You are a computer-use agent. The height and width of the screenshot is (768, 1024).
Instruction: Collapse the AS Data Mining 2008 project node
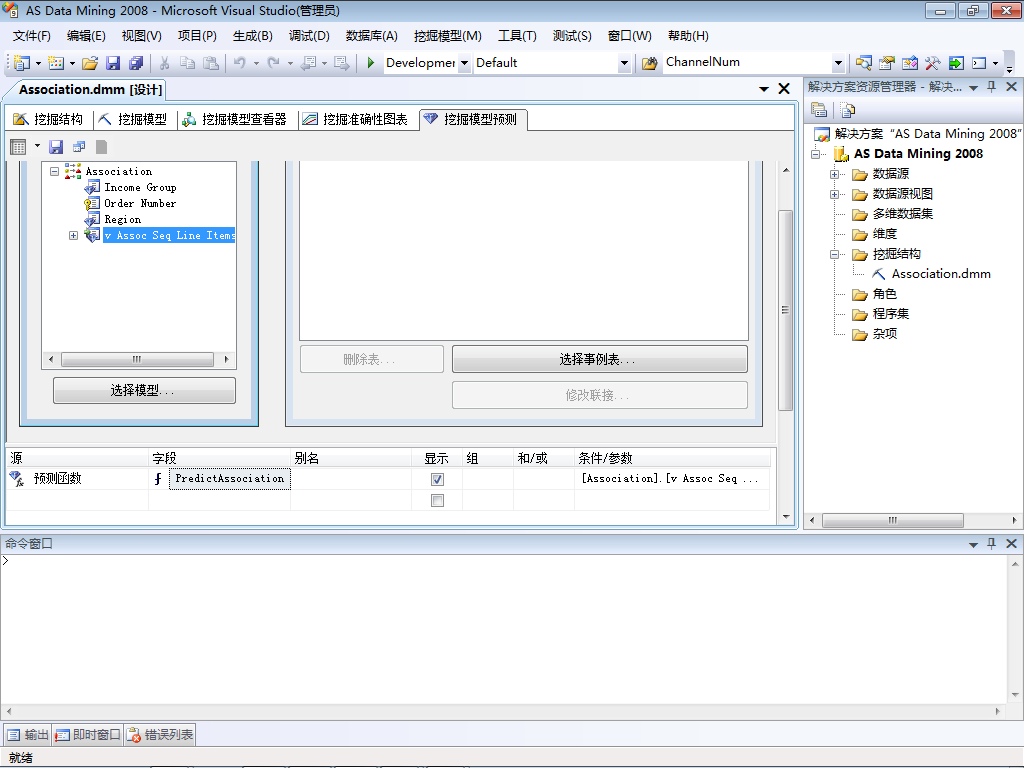coord(816,154)
